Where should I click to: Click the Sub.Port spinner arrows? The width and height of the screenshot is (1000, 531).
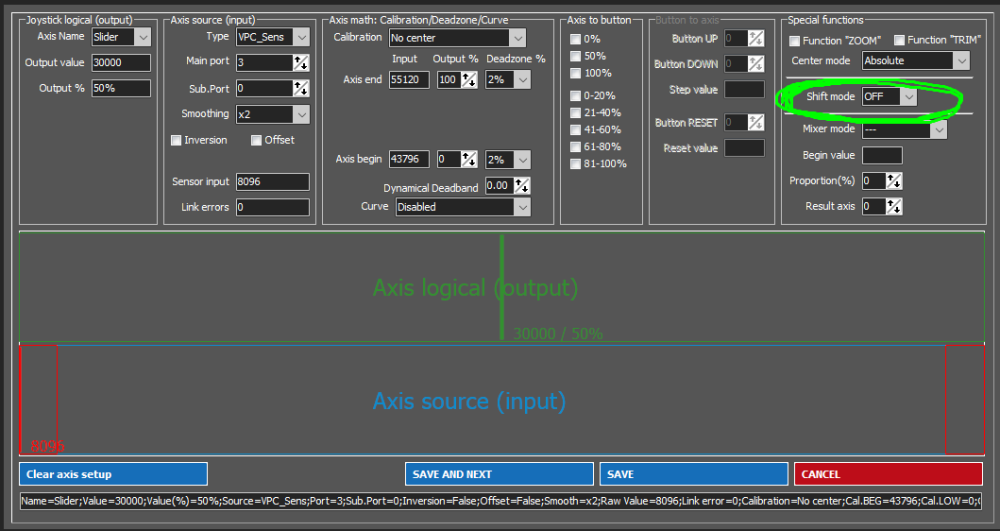tap(301, 88)
